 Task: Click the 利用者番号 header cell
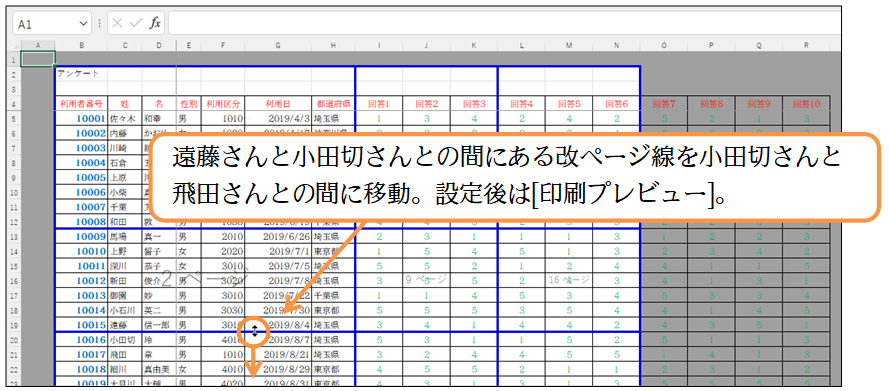click(x=82, y=104)
